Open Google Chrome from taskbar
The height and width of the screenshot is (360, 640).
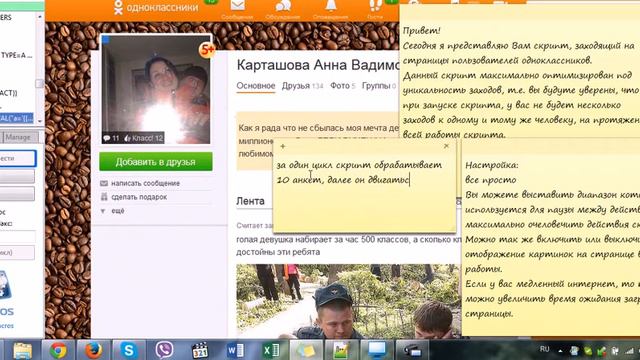pos(58,350)
